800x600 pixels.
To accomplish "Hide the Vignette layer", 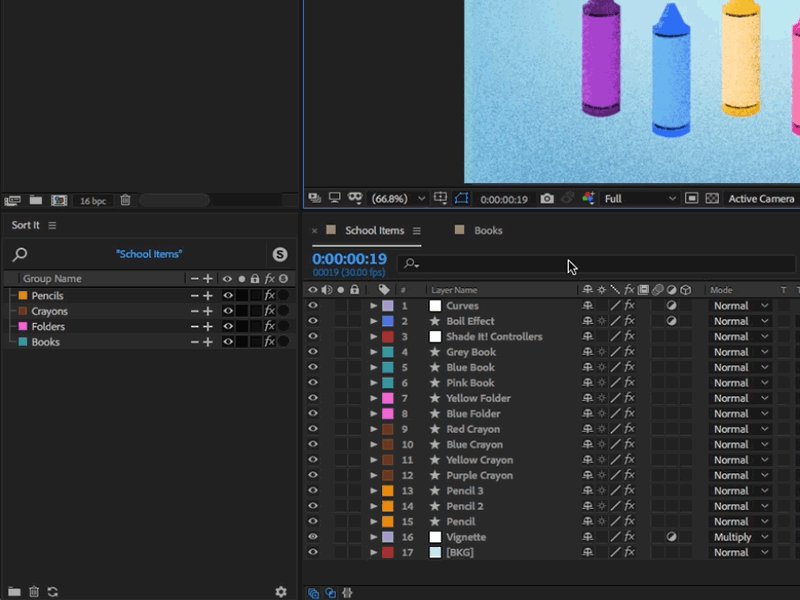I will point(313,537).
